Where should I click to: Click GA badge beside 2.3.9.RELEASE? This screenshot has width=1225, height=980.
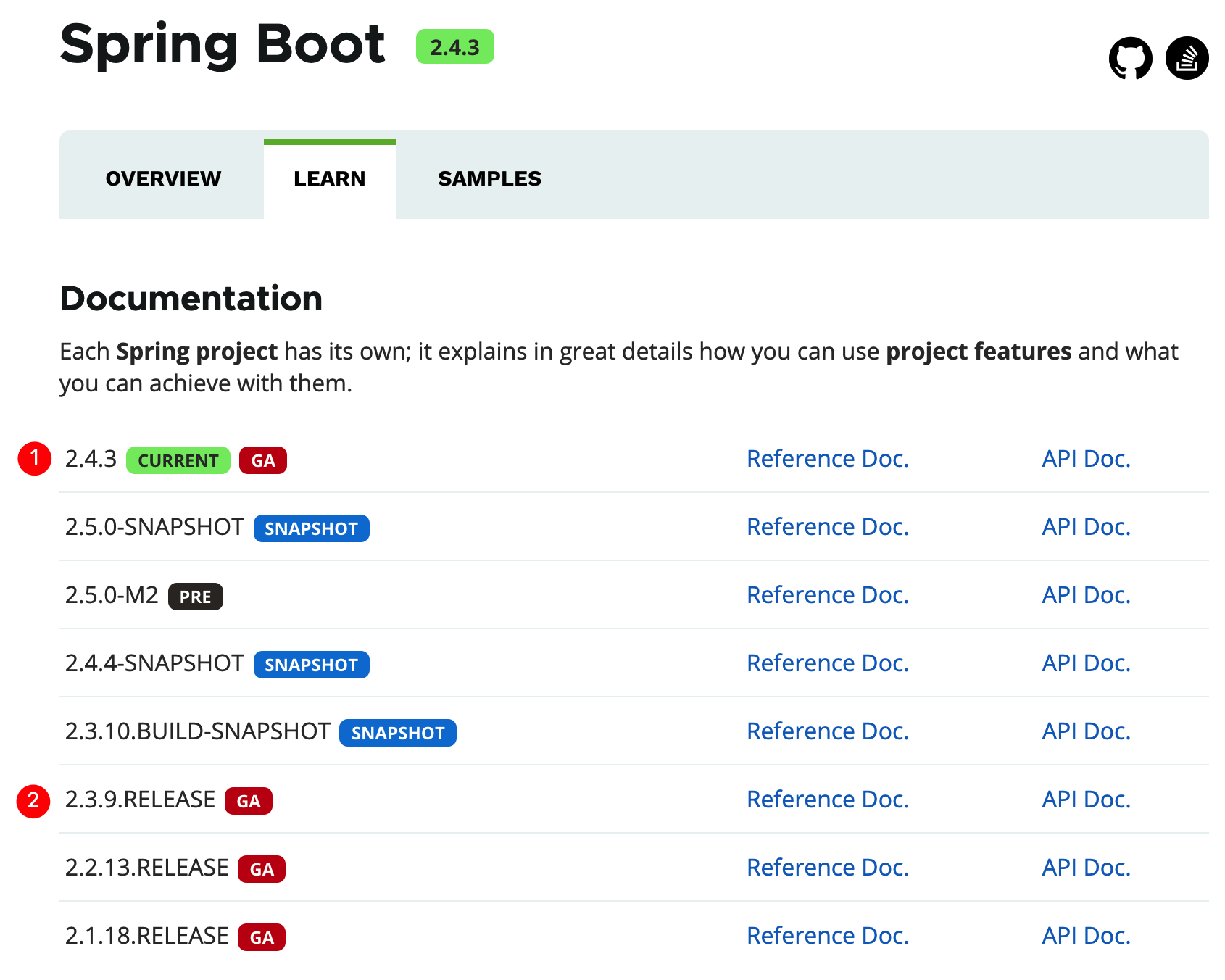coord(248,801)
